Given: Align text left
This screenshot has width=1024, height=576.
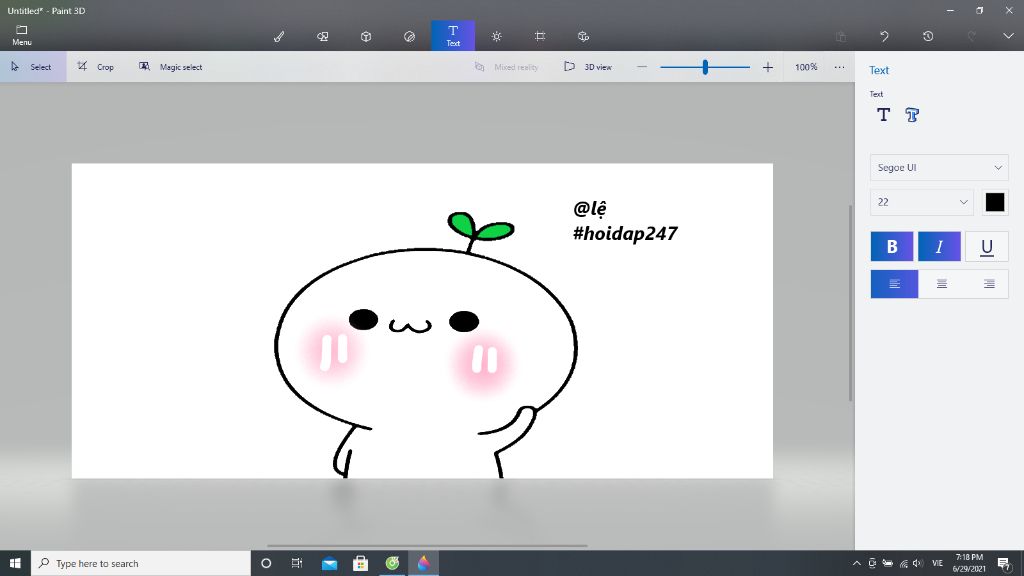Looking at the screenshot, I should (x=895, y=284).
